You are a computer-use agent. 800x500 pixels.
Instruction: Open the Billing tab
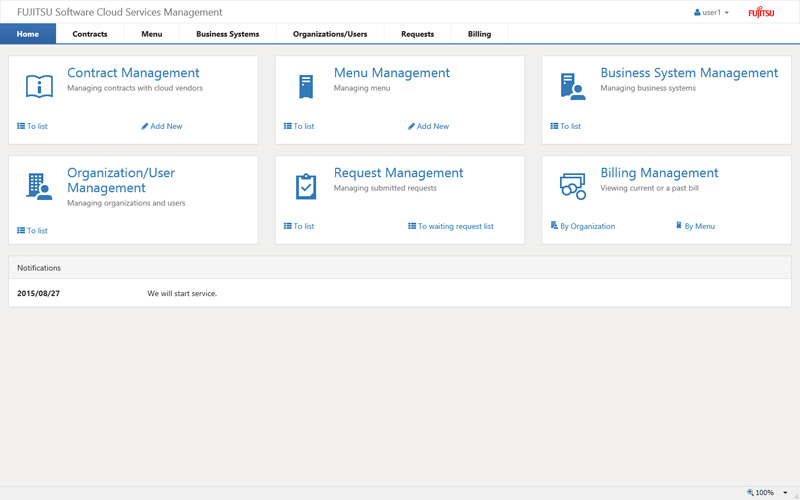pyautogui.click(x=480, y=34)
